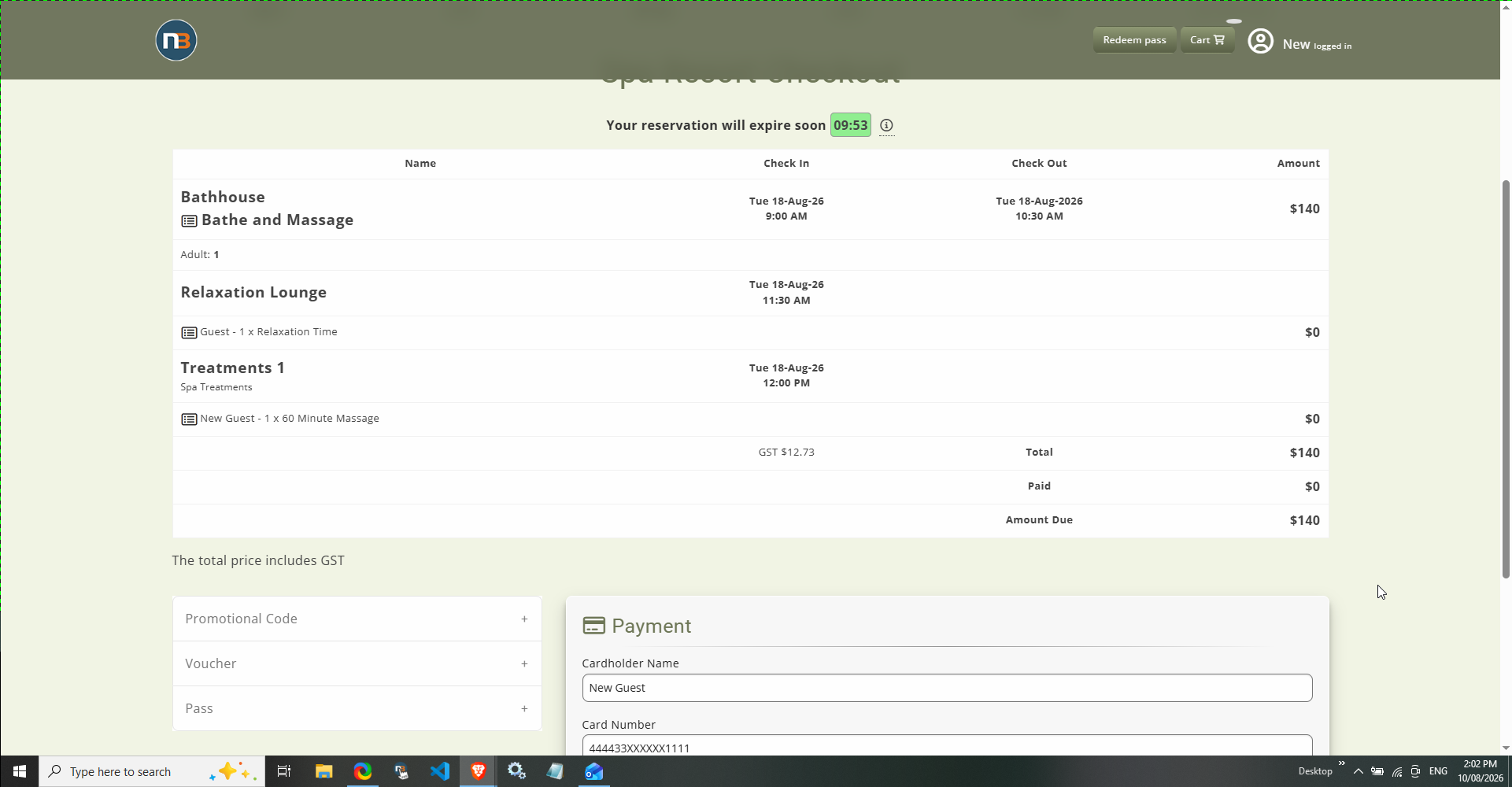Click the Cardholder Name input field

947,688
